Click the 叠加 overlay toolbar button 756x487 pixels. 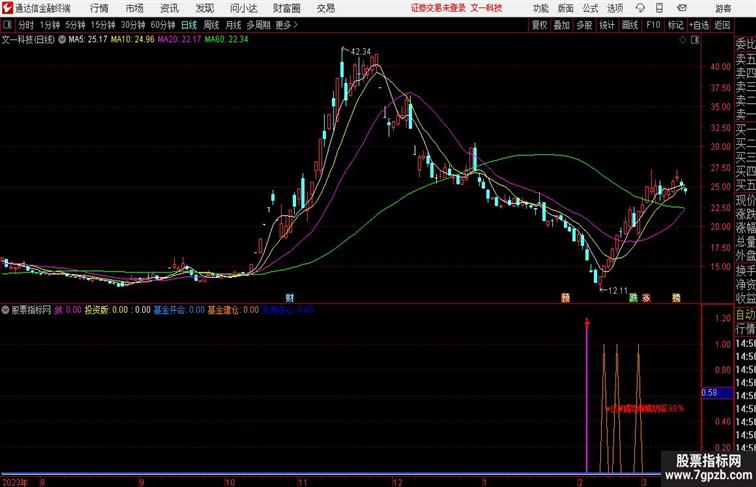point(562,25)
